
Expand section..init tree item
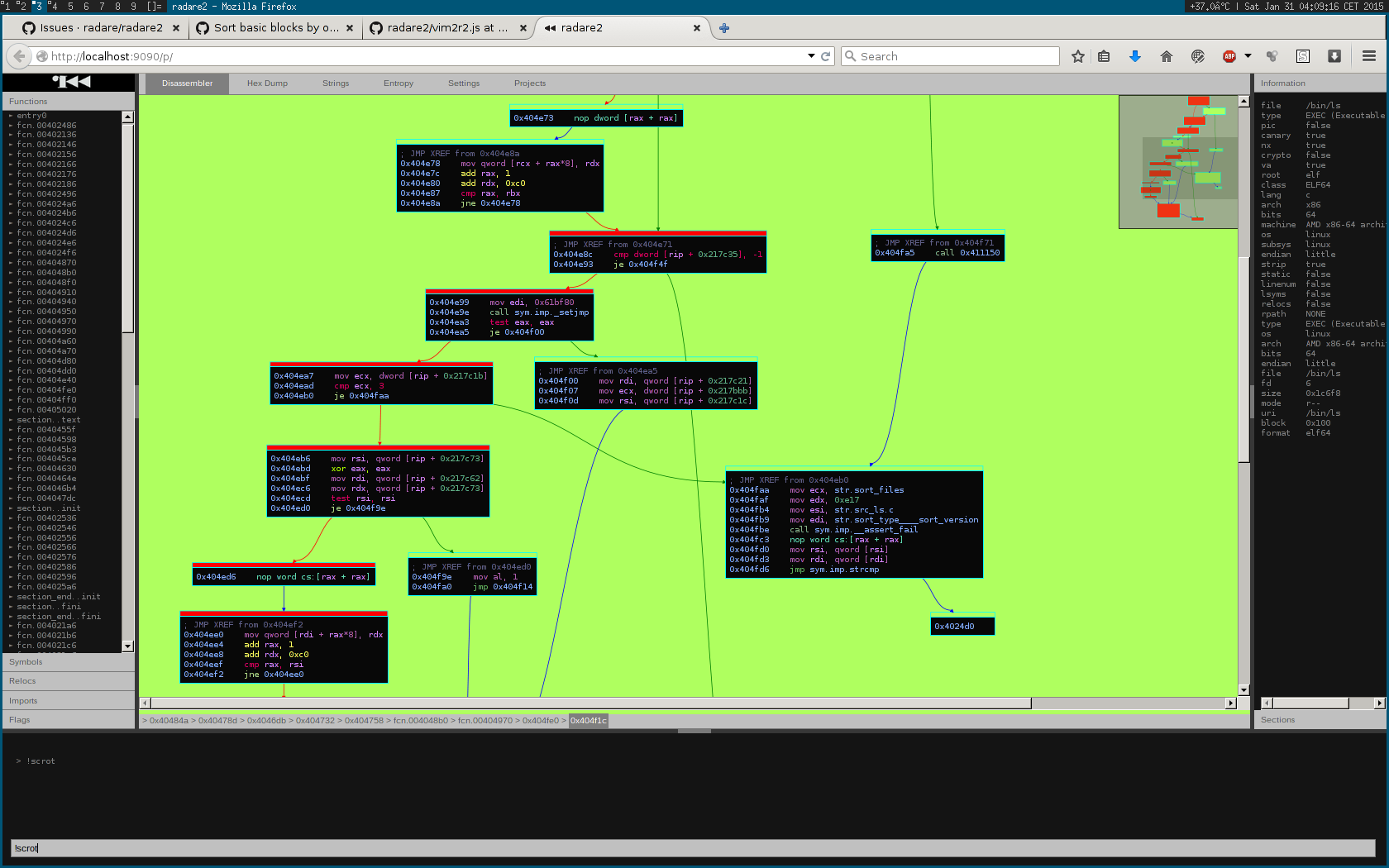point(11,508)
